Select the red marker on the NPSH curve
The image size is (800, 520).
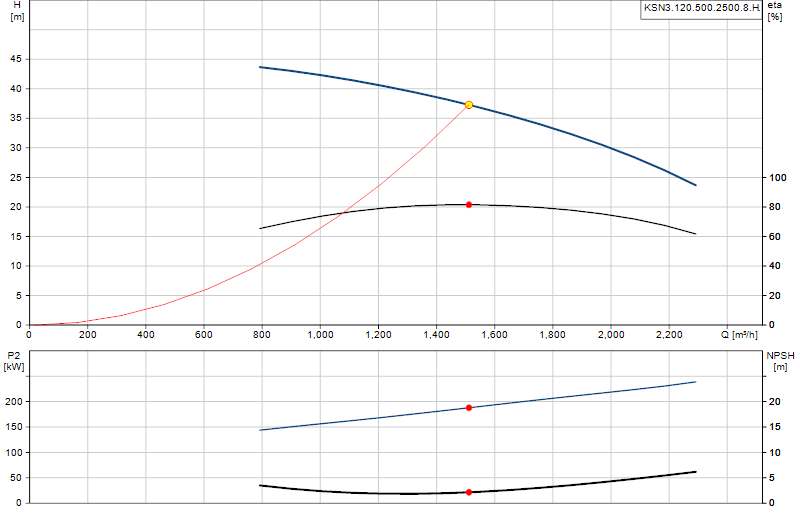(x=469, y=492)
